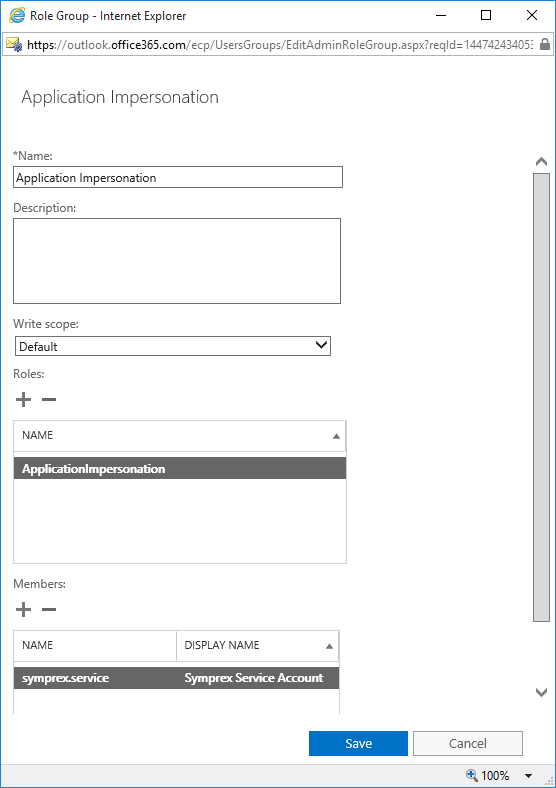This screenshot has height=788, width=556.
Task: Click the zoom magnifier icon in the status bar
Action: point(472,775)
